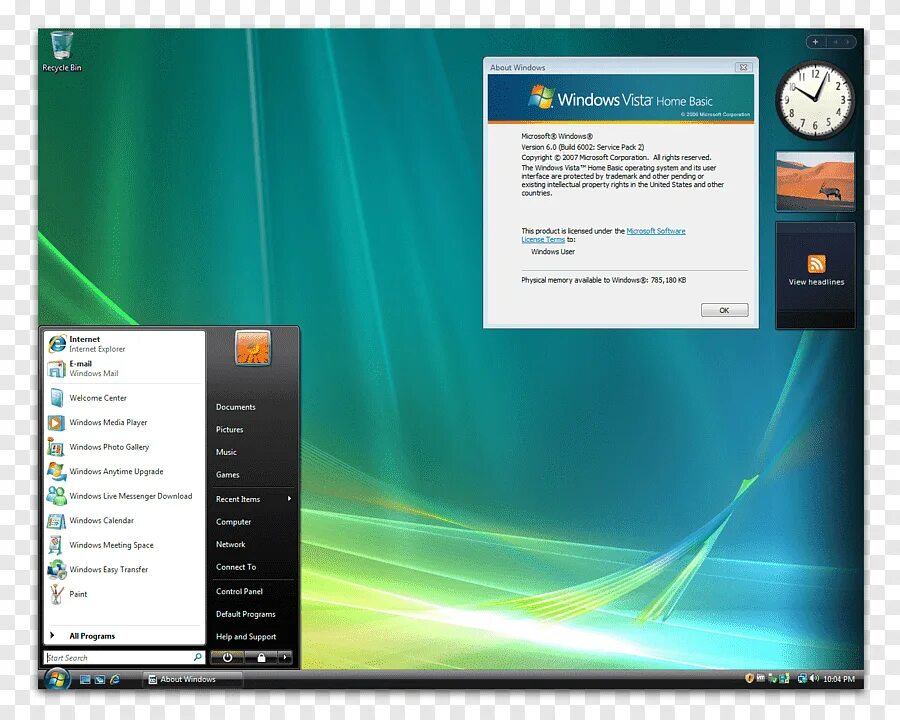Click the 10:04 PM taskbar clock
Image resolution: width=900 pixels, height=720 pixels.
point(839,679)
